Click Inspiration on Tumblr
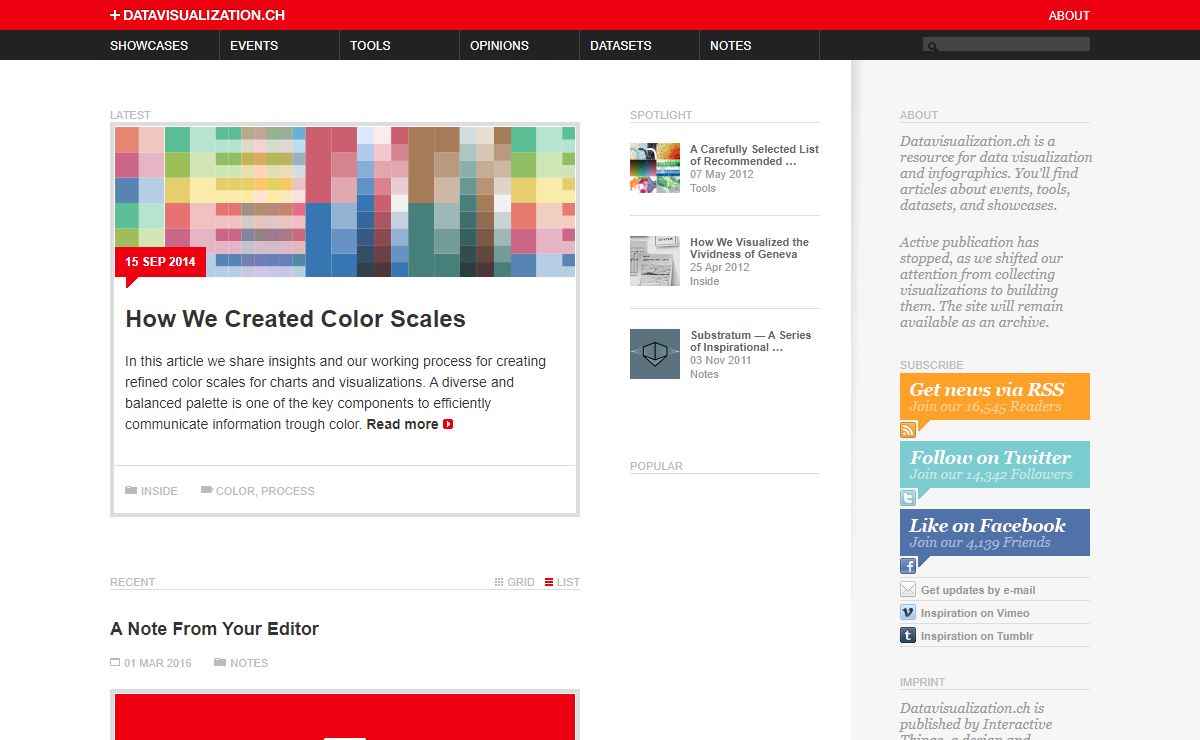Screen dimensions: 1200x740 [977, 636]
